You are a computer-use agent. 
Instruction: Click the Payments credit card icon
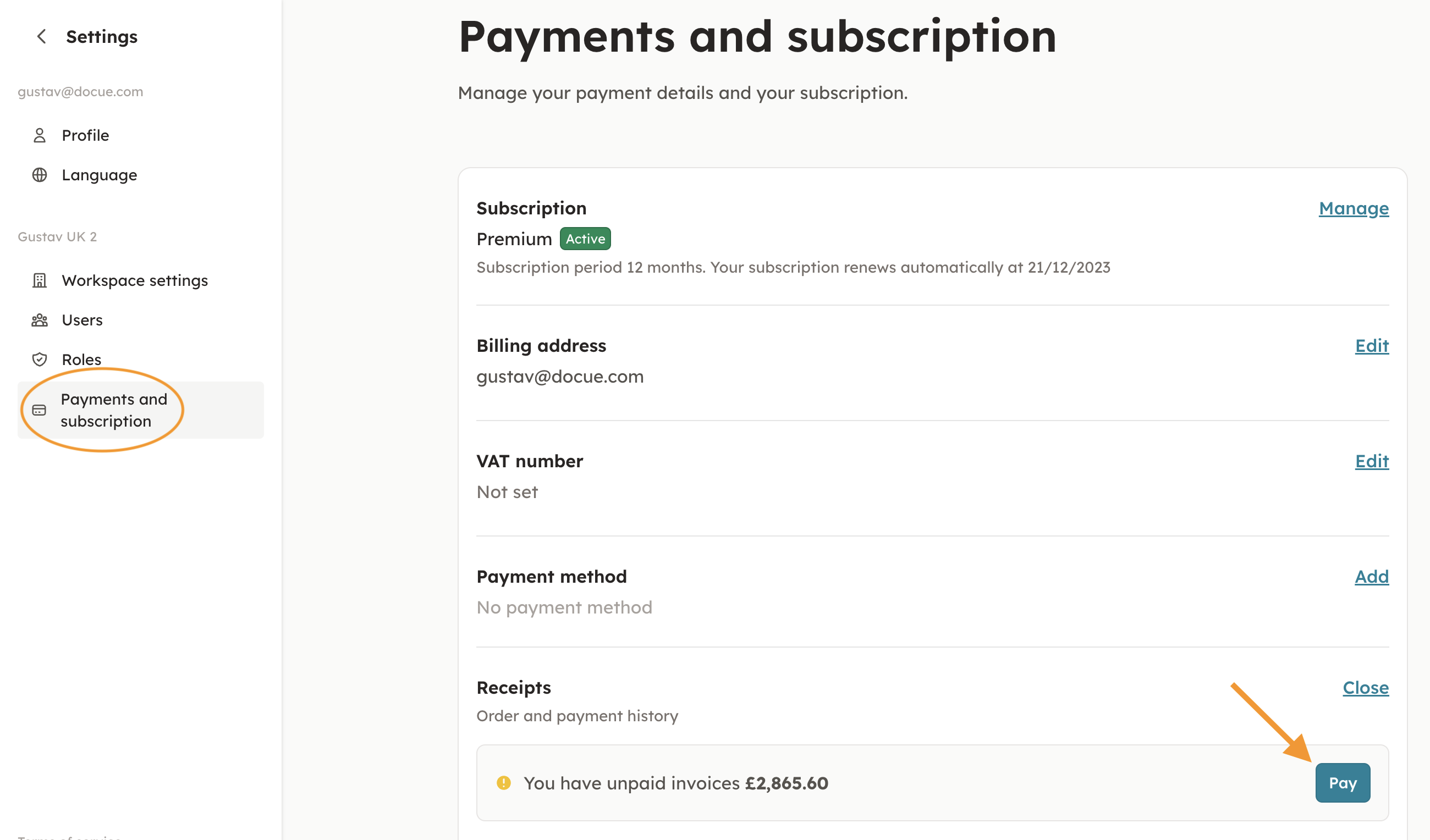click(39, 410)
